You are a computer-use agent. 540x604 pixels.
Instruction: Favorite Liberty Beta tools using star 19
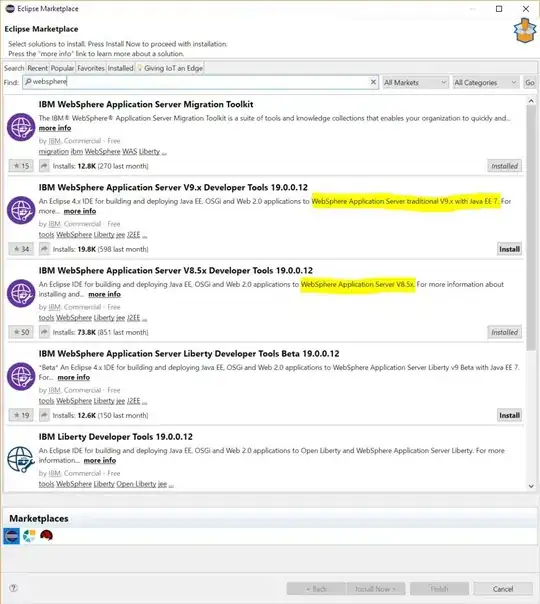[x=21, y=415]
